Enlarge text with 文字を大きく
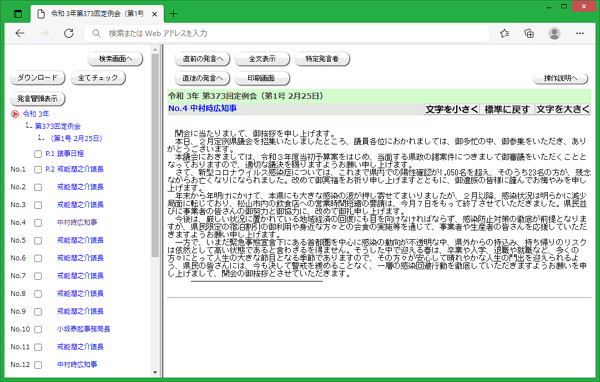Screen dimensions: 600x382 pos(563,109)
